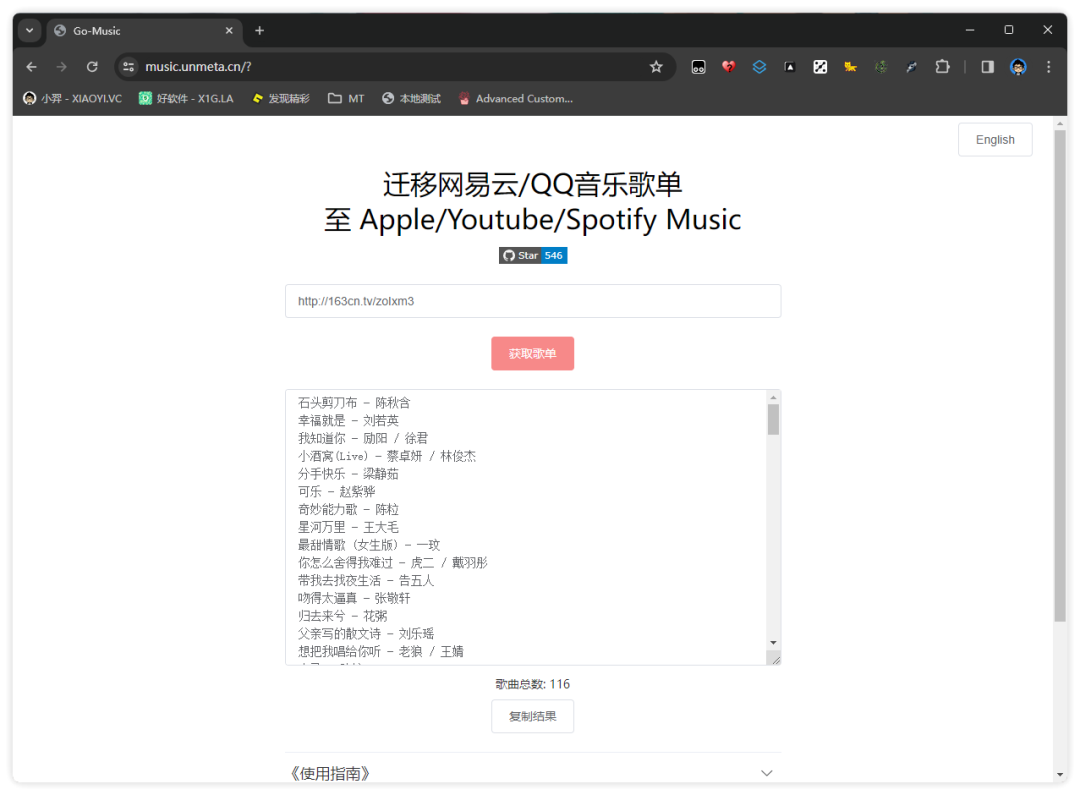Reload the current page
Screen dimensions: 1080x795
[92, 67]
